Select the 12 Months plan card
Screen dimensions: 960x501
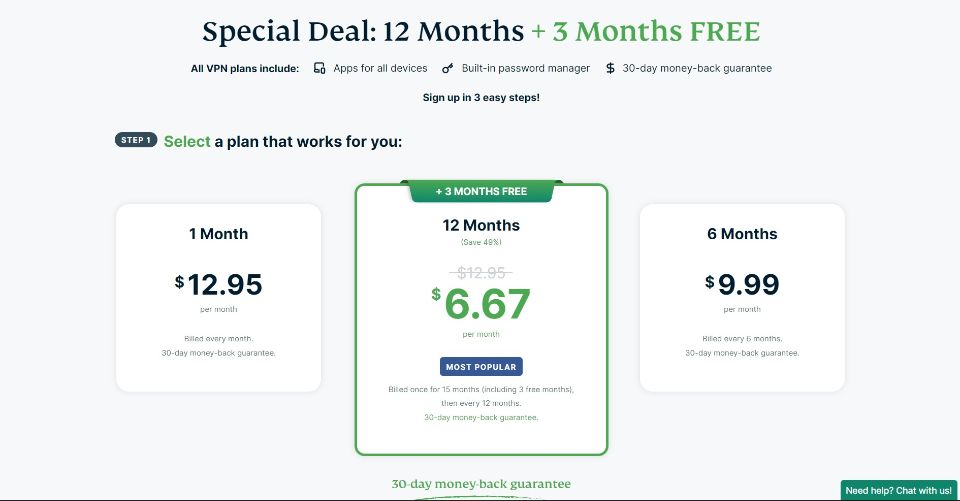coord(481,319)
